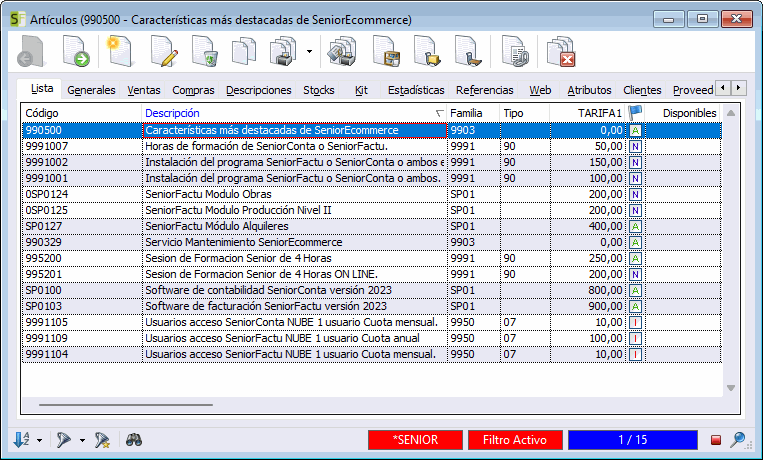Switch to the Clientes tab

coord(642,90)
